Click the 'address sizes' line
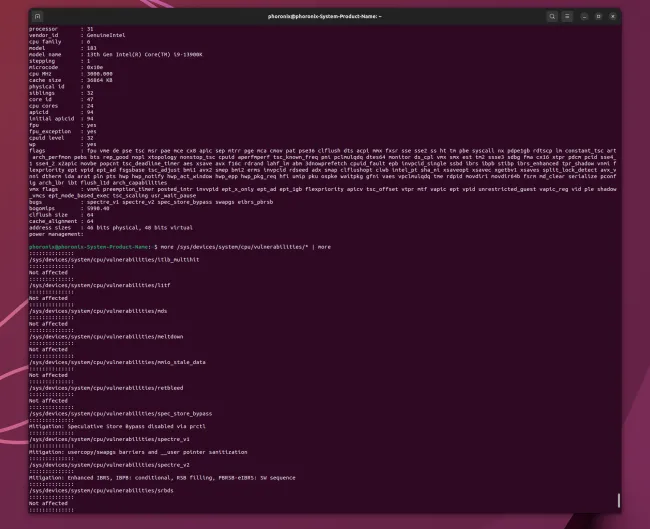This screenshot has height=529, width=650. tap(111, 228)
